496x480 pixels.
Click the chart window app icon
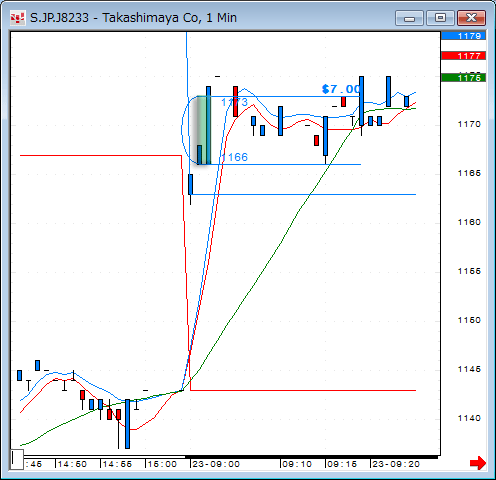(17, 17)
